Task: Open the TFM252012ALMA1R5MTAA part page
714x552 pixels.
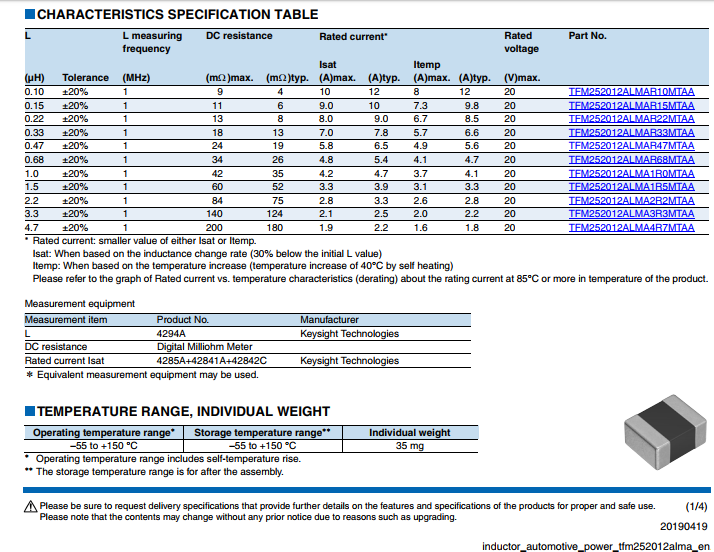Action: coord(630,187)
